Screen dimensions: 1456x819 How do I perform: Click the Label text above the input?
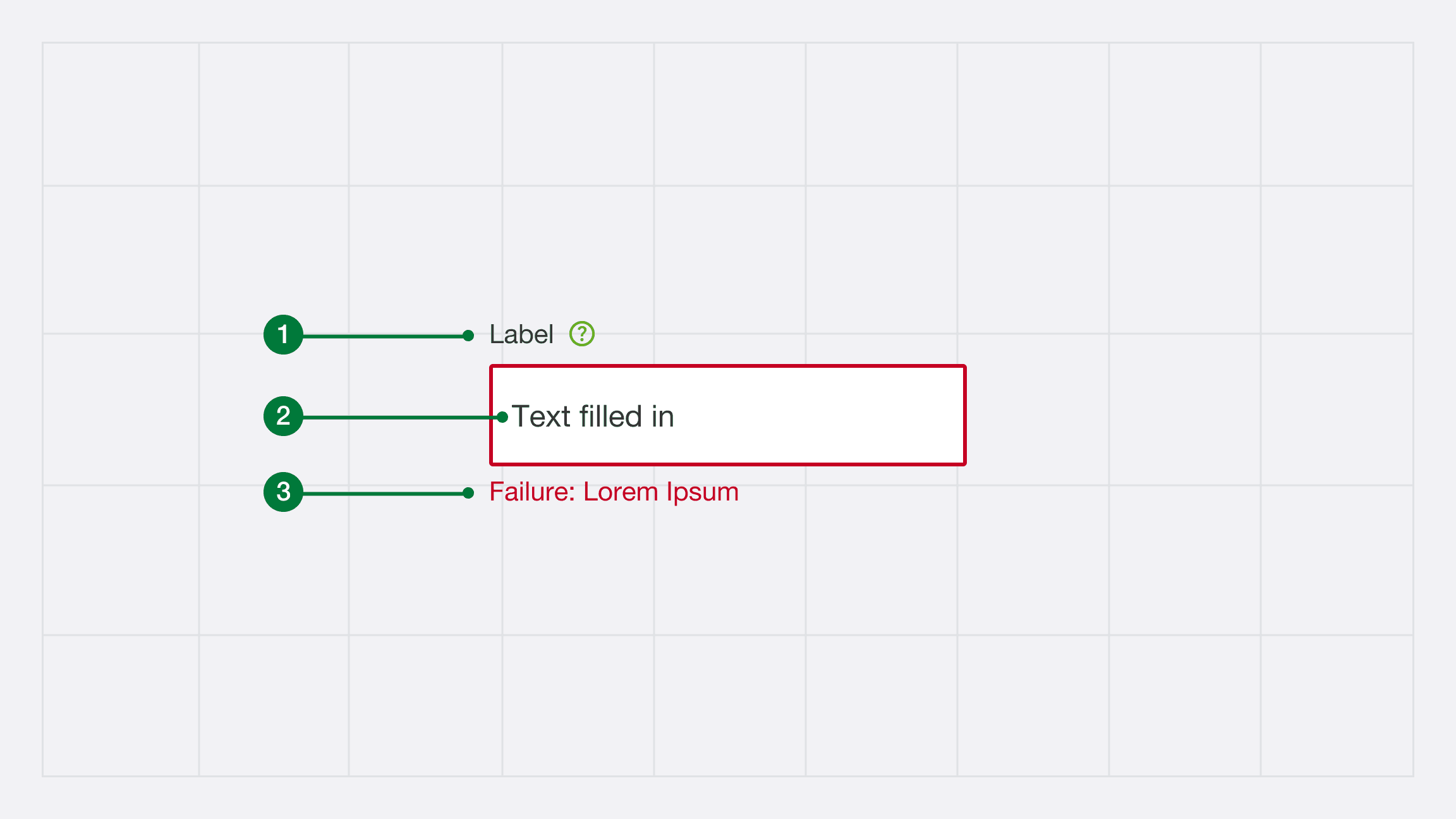coord(521,334)
